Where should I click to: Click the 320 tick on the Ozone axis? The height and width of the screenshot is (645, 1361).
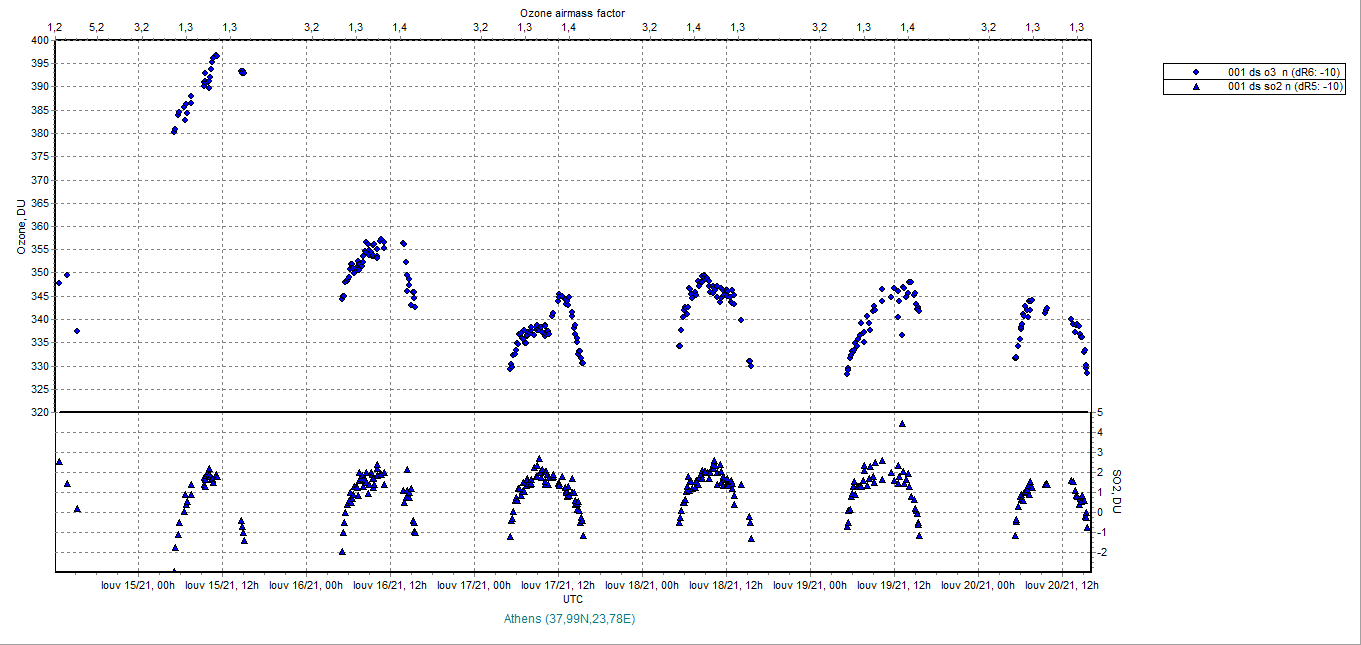click(x=39, y=412)
